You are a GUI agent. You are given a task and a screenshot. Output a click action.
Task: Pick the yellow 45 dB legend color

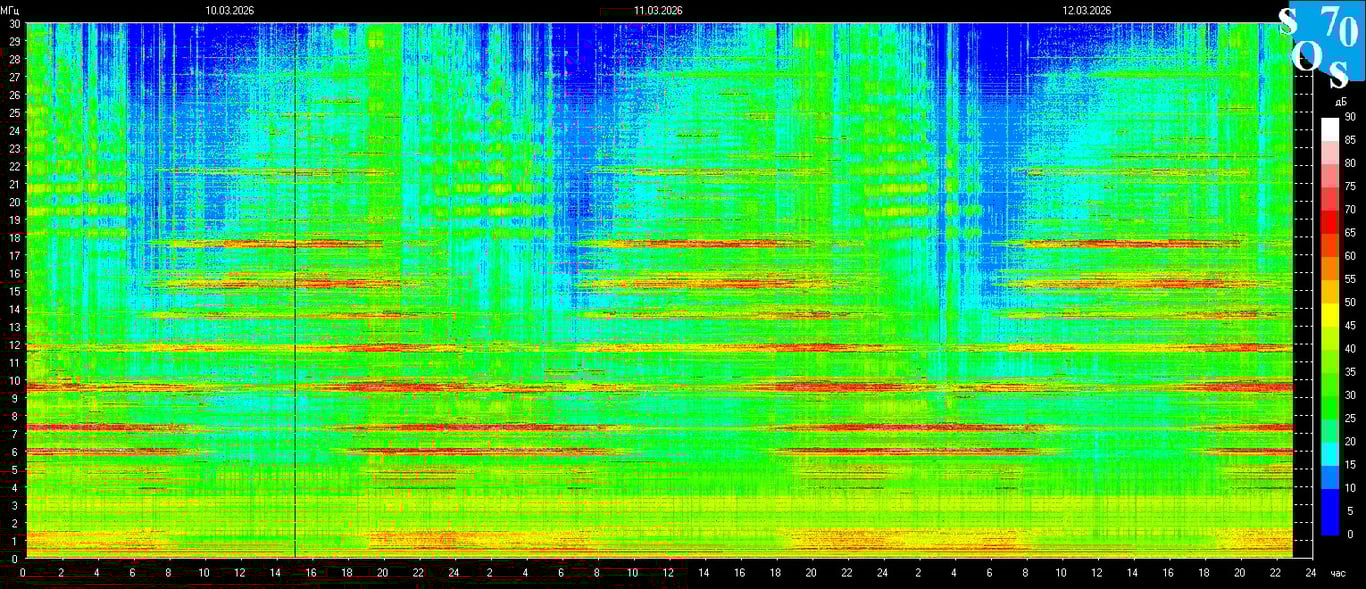pyautogui.click(x=1330, y=314)
